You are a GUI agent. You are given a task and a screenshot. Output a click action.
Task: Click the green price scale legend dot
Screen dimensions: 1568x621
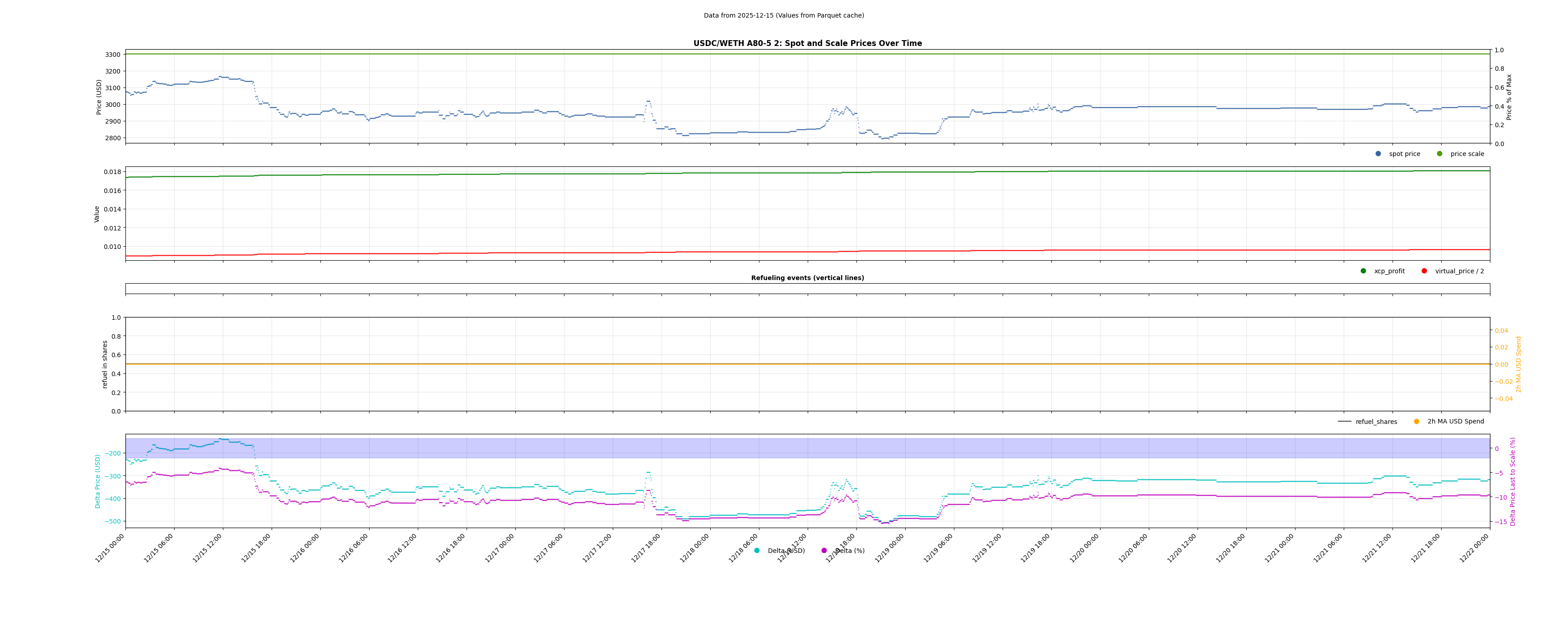pyautogui.click(x=1439, y=154)
